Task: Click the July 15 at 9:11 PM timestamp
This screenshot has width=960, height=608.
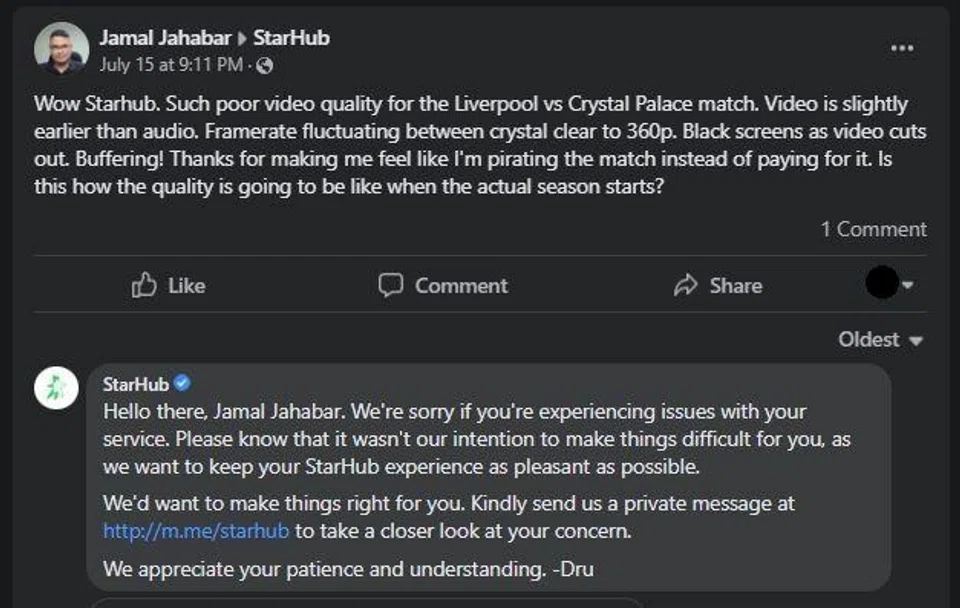Action: [x=171, y=65]
